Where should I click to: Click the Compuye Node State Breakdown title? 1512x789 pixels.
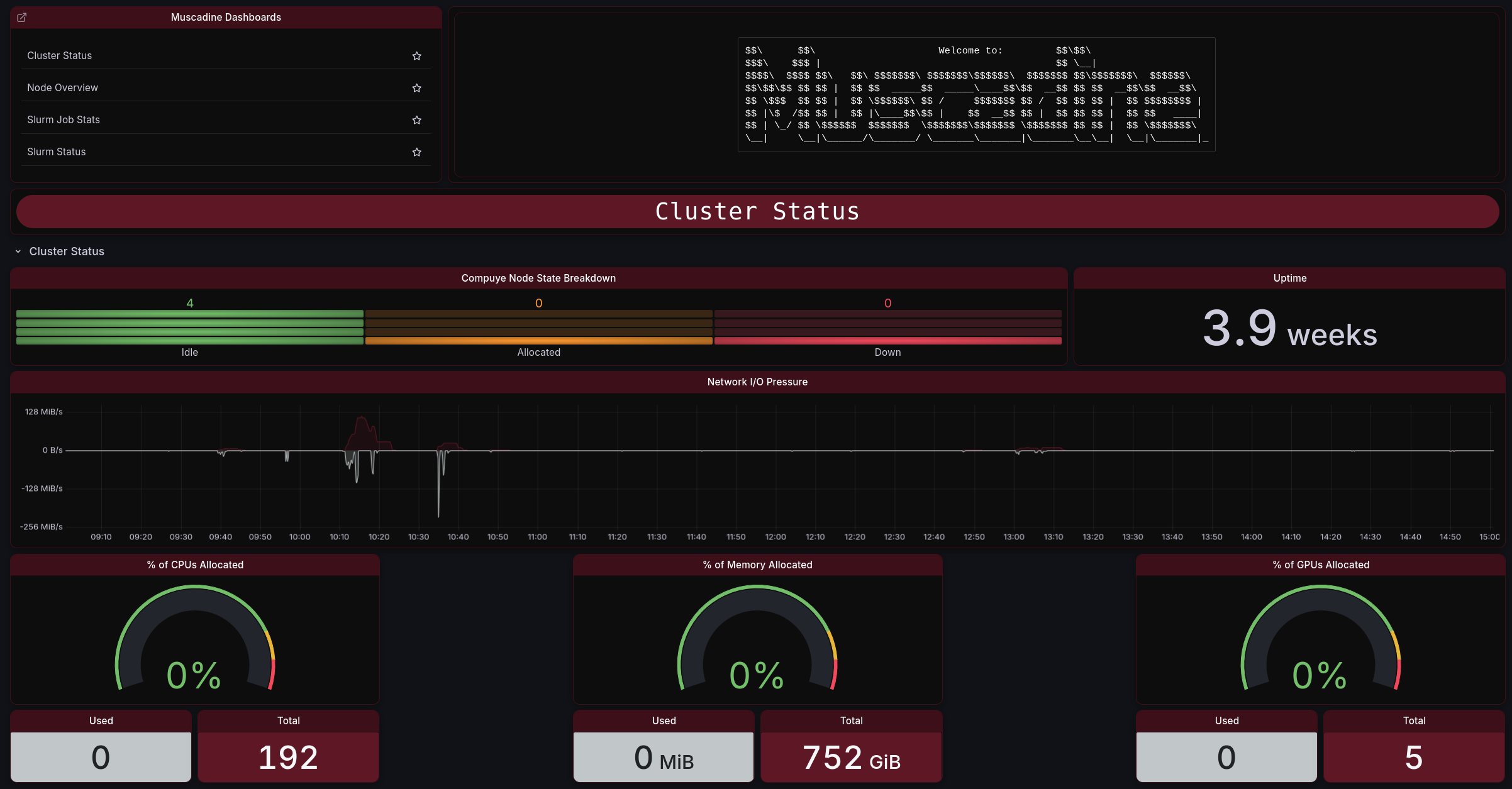point(538,279)
